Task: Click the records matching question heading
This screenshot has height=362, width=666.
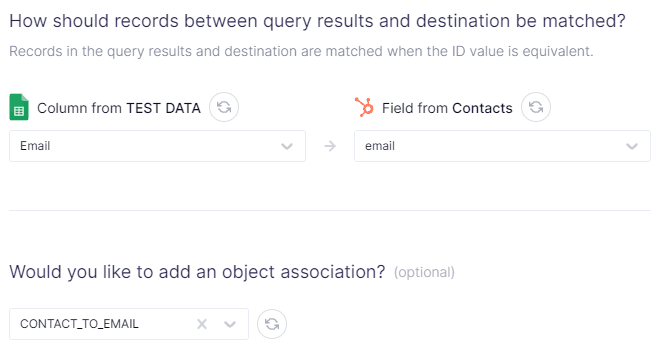Action: [317, 21]
